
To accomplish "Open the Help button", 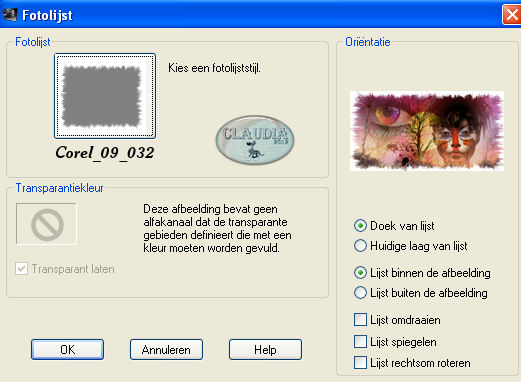I will click(x=265, y=350).
